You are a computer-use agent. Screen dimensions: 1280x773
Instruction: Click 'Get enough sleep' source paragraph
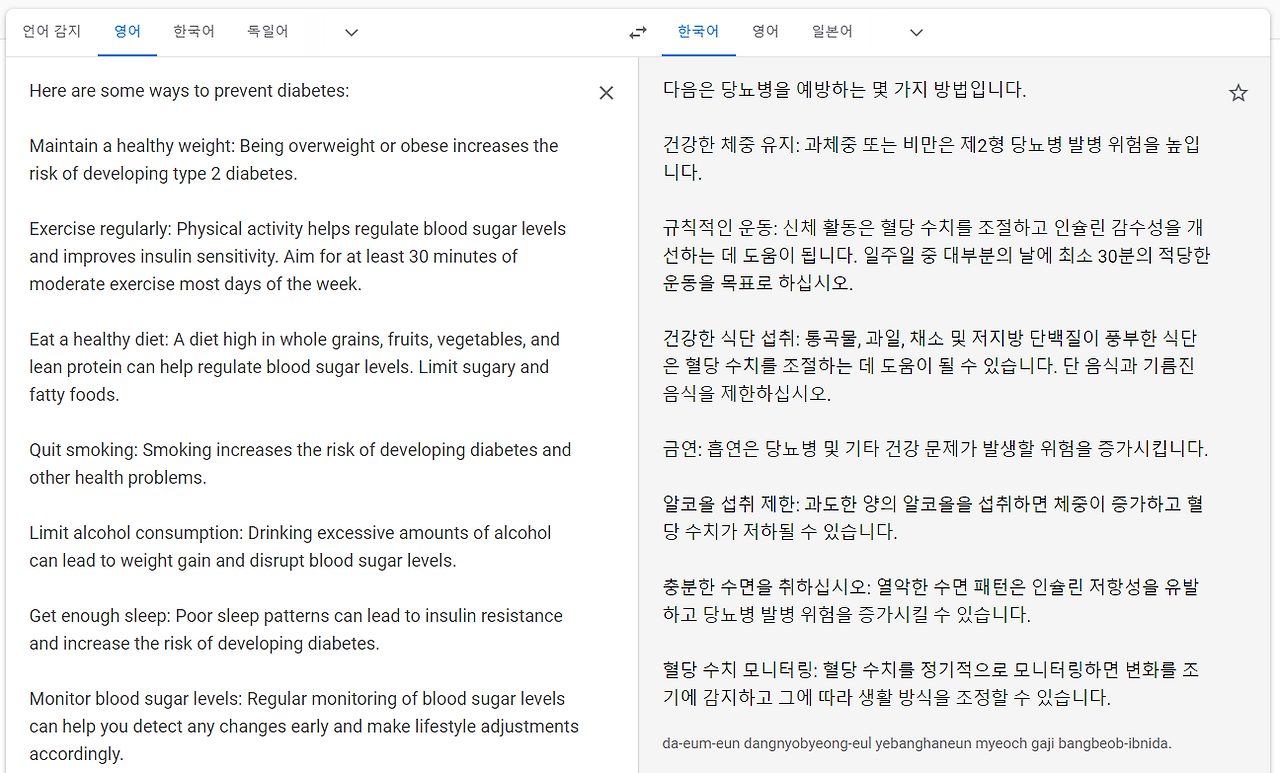[x=296, y=630]
